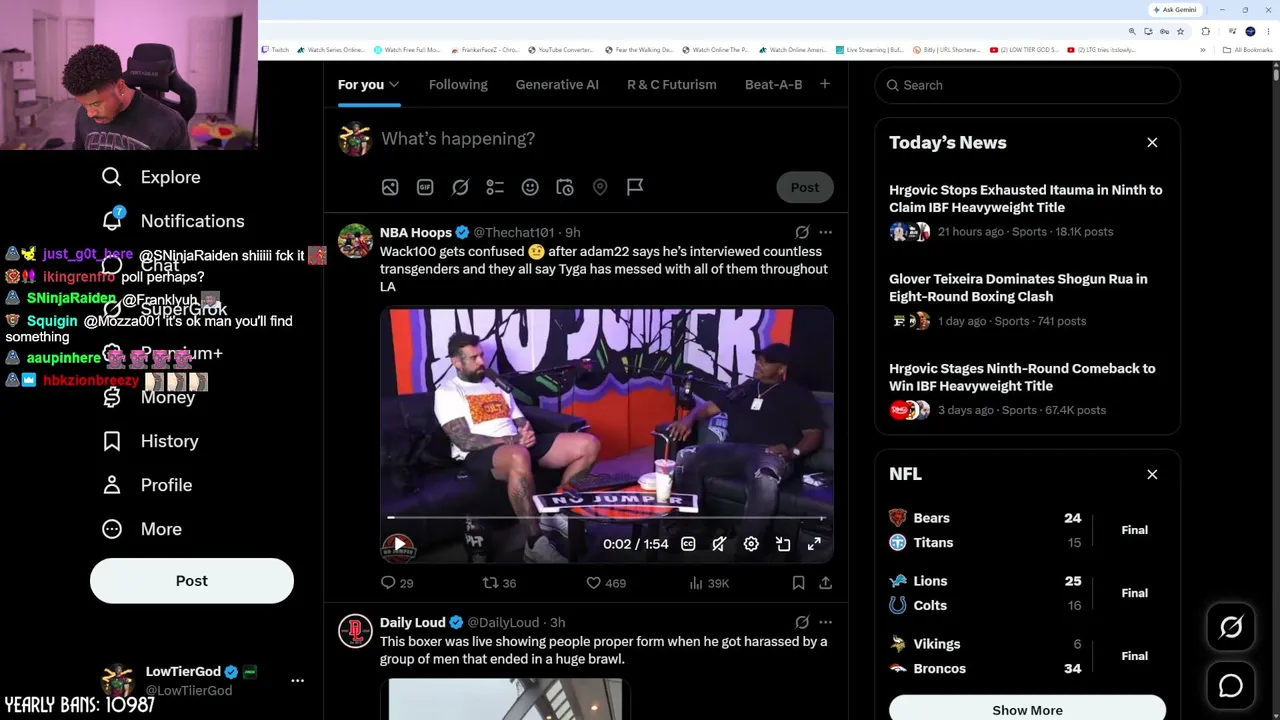1280x720 pixels.
Task: Click Grok icon on Daily Loud post
Action: 802,622
